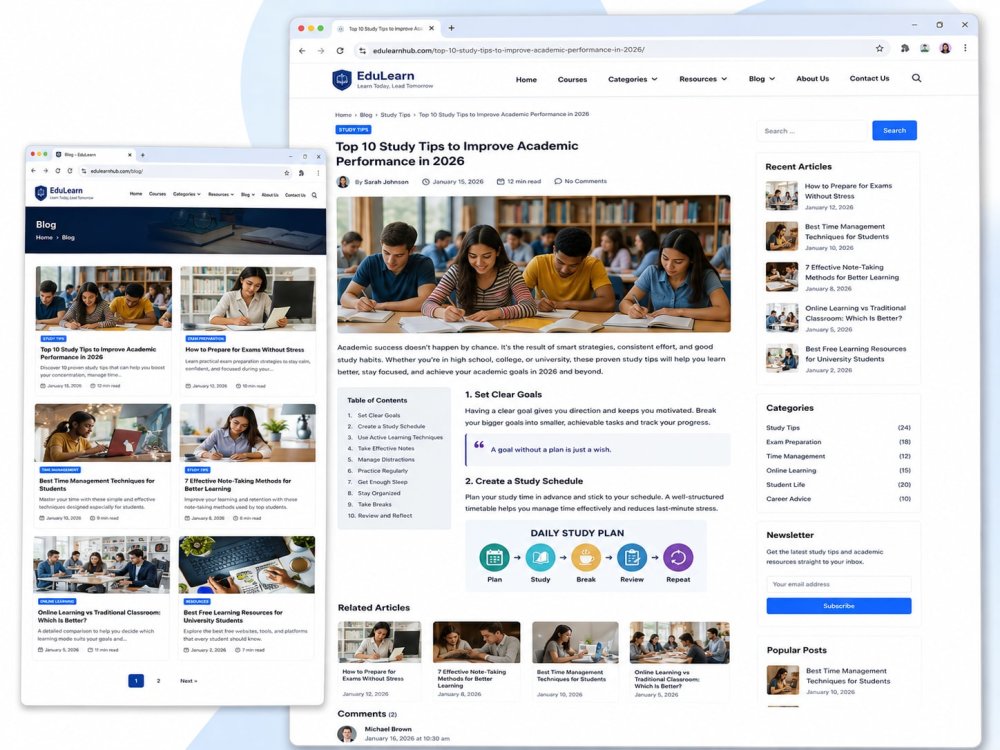Bookmark the article page with the star icon
The image size is (1000, 750).
879,49
